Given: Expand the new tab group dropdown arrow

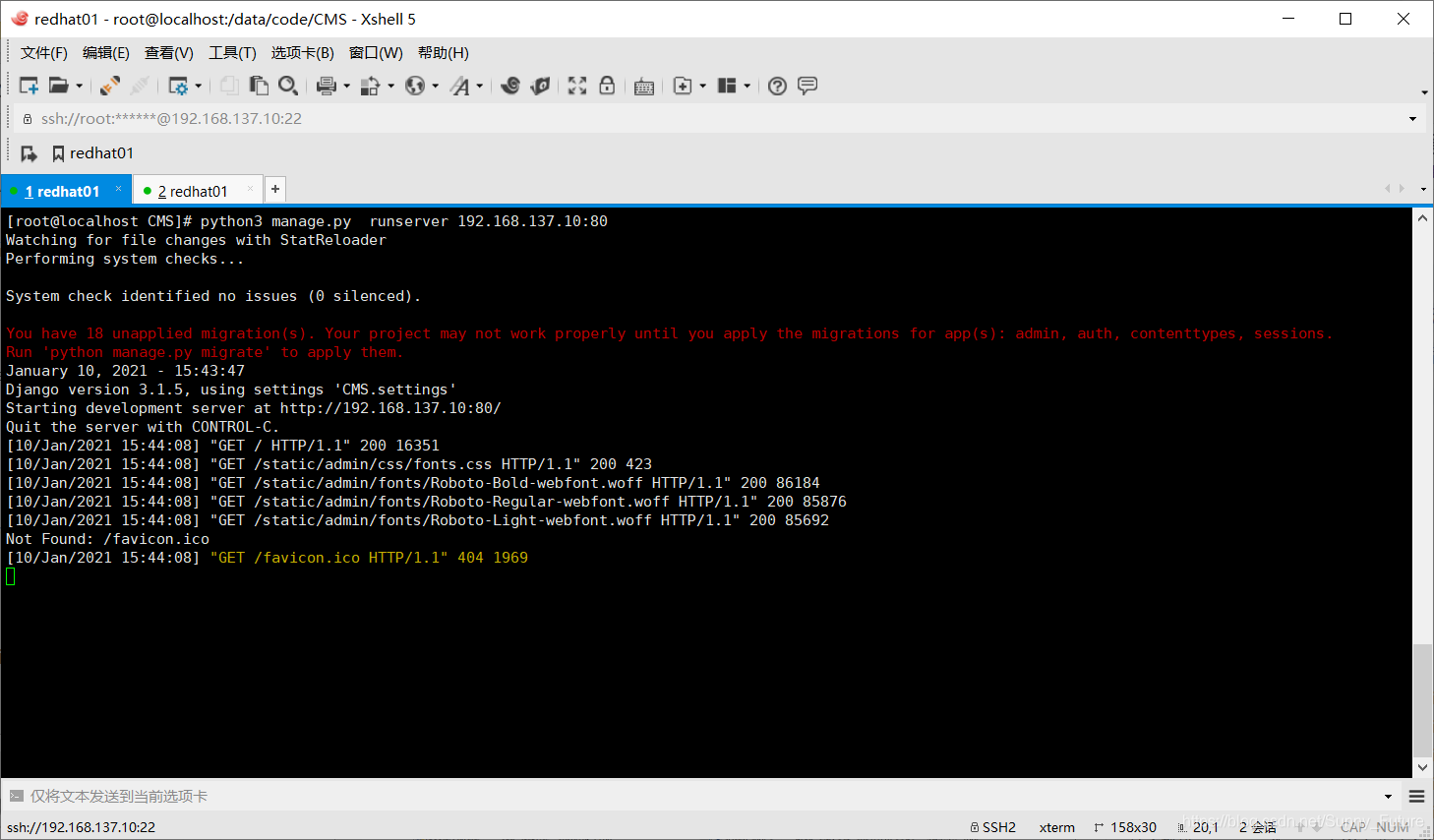Looking at the screenshot, I should [703, 86].
